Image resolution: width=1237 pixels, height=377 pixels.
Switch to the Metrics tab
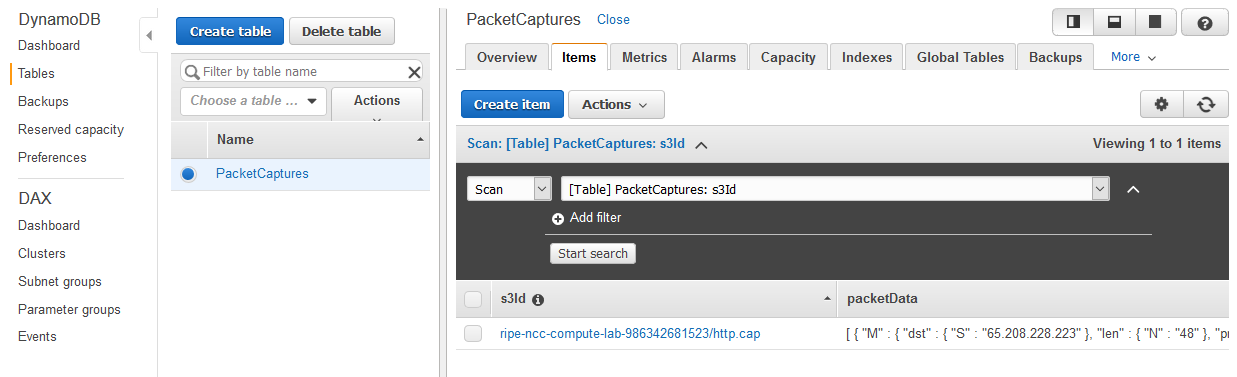click(x=644, y=57)
